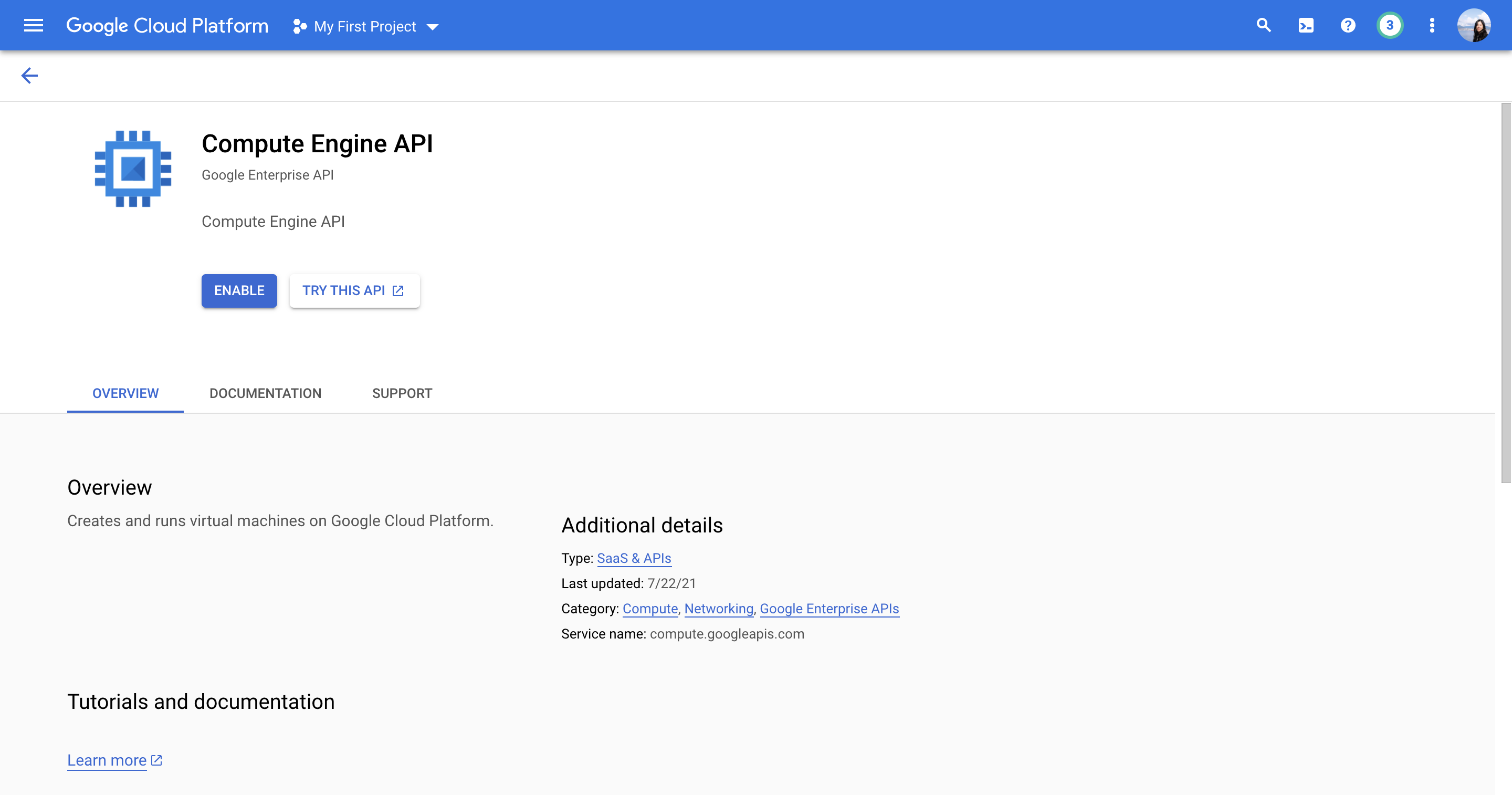Open the SaaS & APIs type link
Viewport: 1512px width, 795px height.
pyautogui.click(x=634, y=558)
